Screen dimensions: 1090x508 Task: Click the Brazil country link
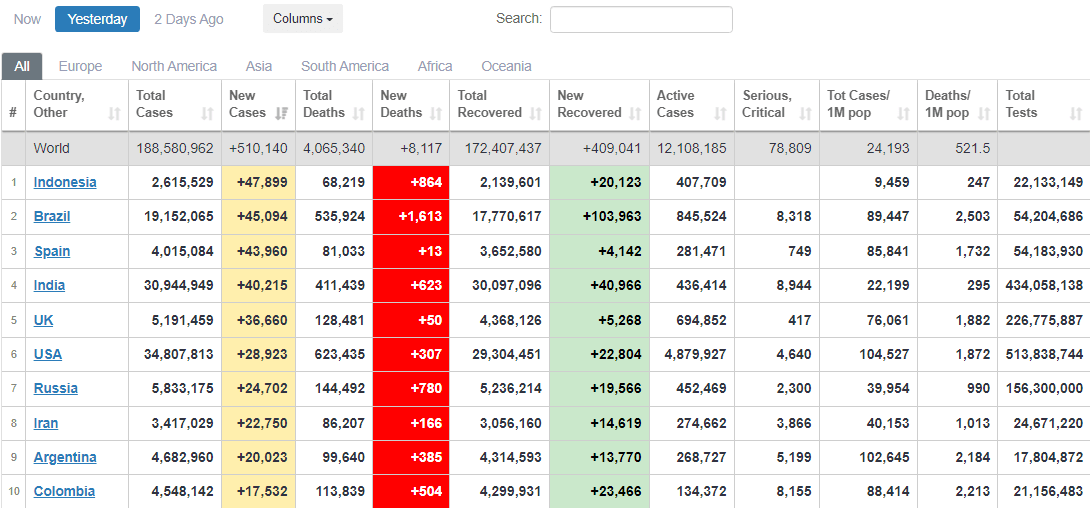(52, 216)
